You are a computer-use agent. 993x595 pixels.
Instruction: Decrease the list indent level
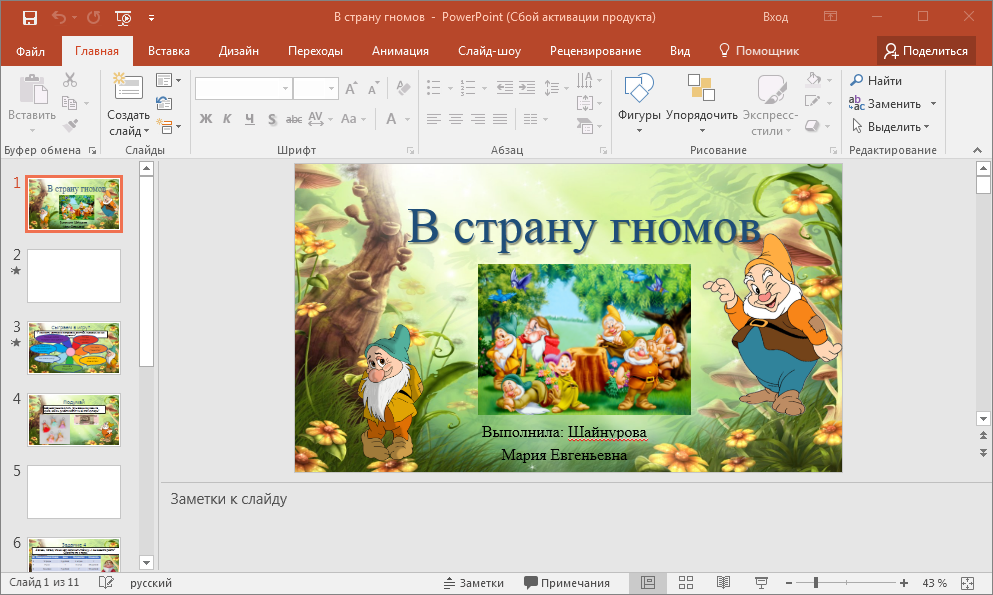pyautogui.click(x=505, y=87)
